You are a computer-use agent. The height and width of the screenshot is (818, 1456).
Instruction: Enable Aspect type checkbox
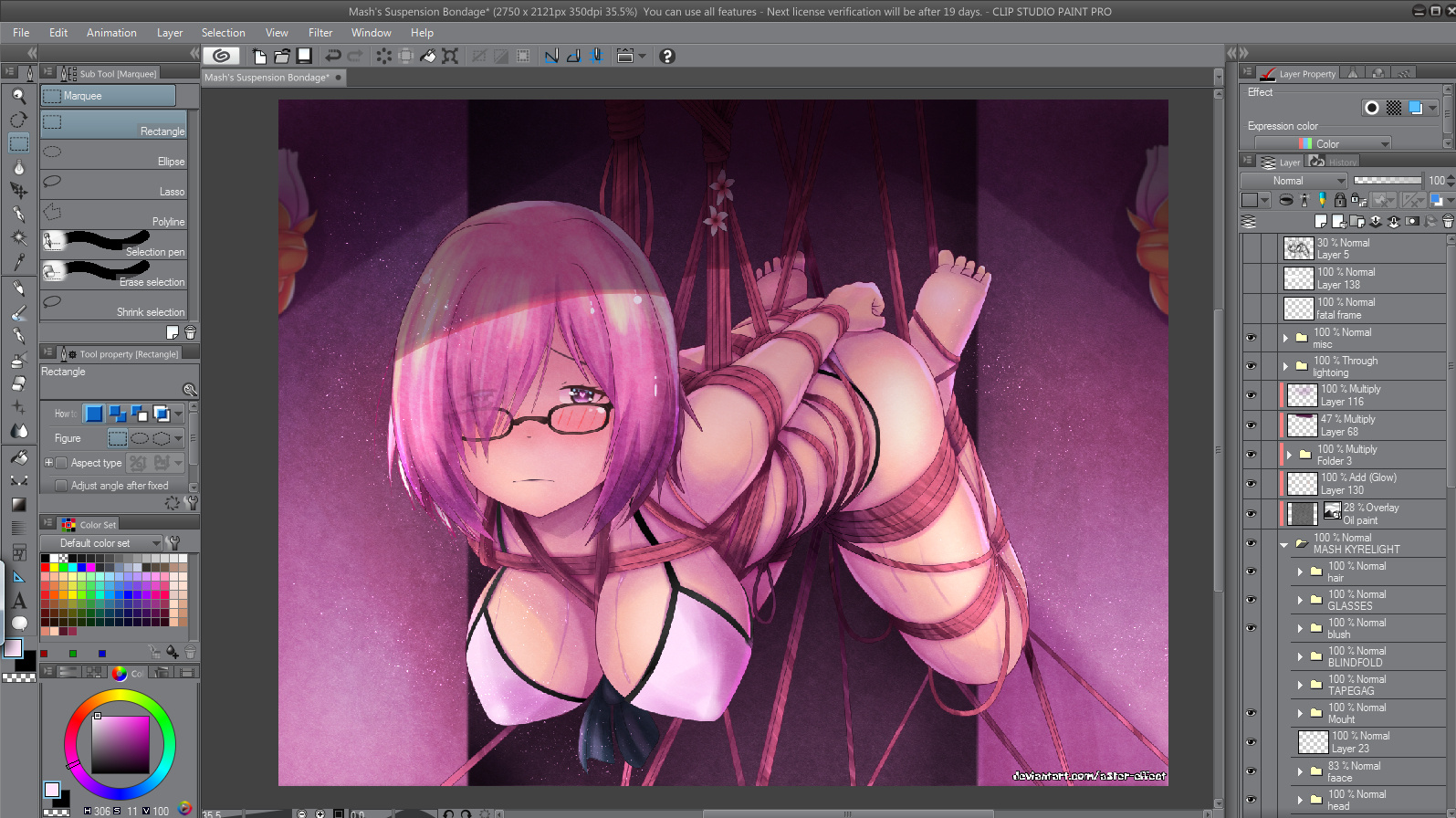pos(61,463)
